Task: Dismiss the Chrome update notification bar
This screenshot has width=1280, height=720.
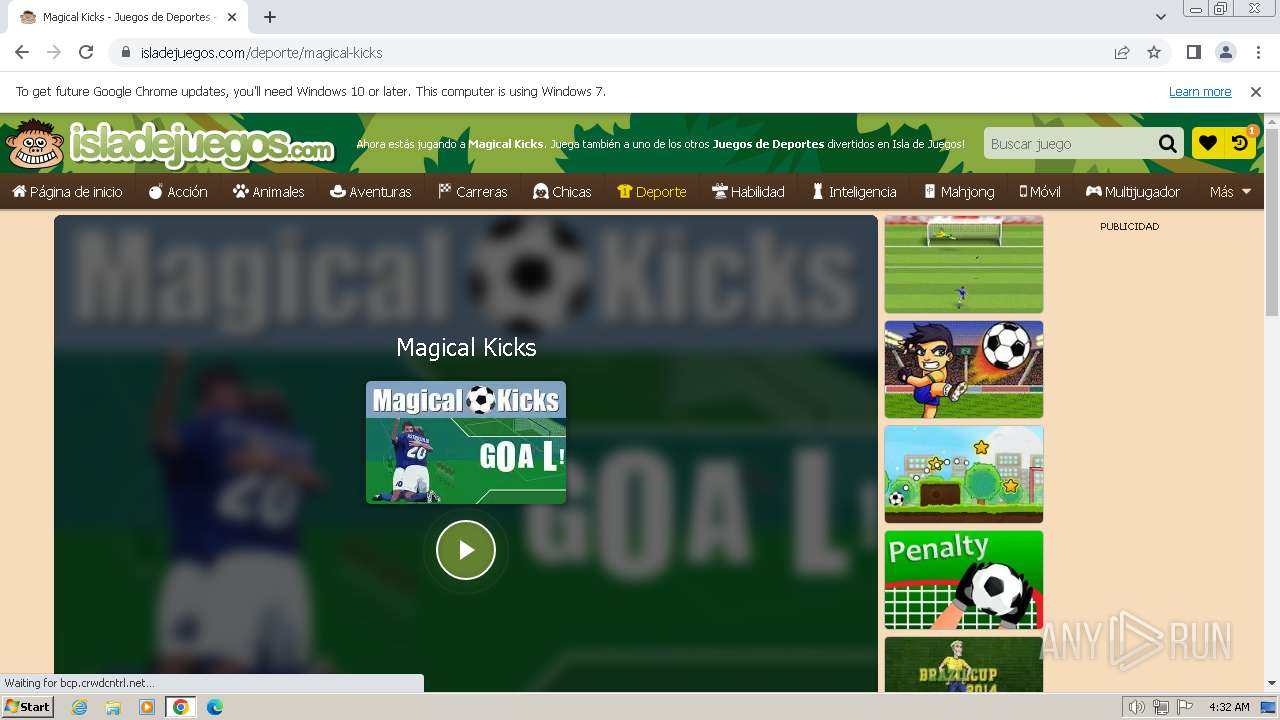Action: point(1256,91)
